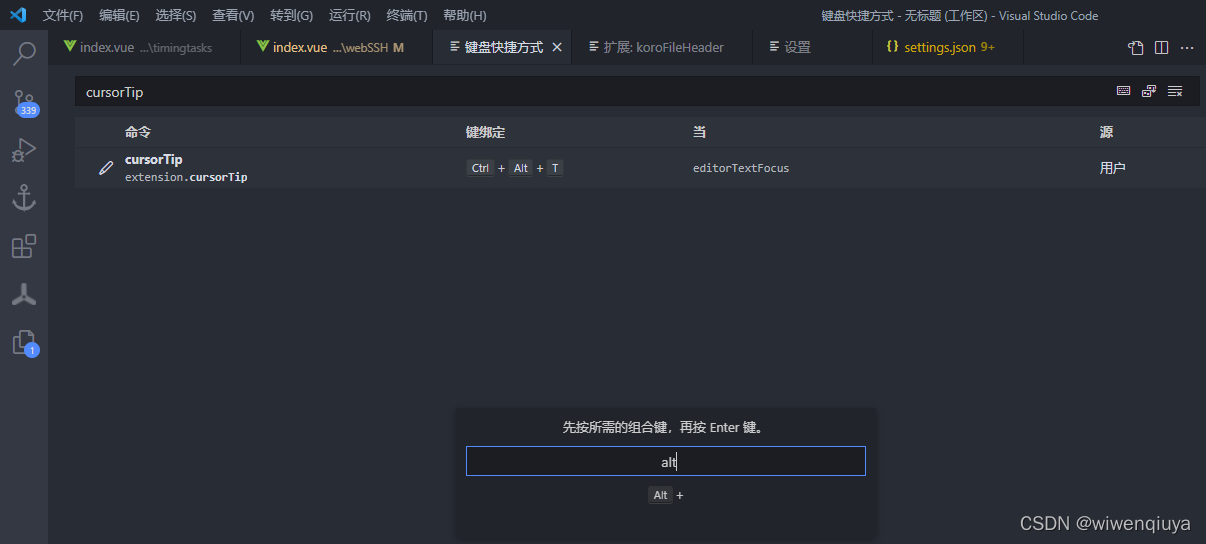Open the editor more actions menu
1206x544 pixels.
(1187, 47)
